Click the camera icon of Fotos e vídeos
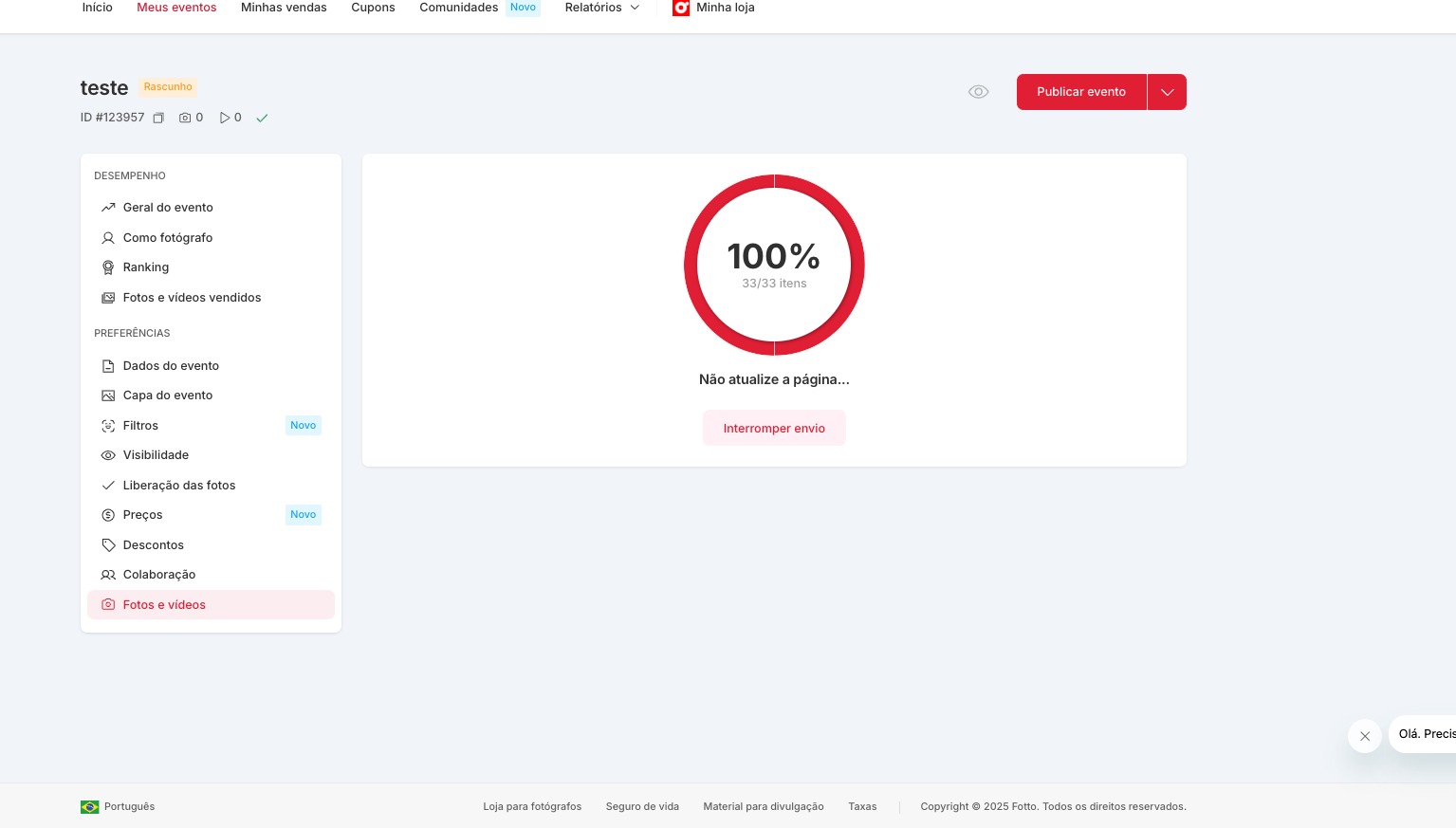1456x828 pixels. tap(108, 605)
